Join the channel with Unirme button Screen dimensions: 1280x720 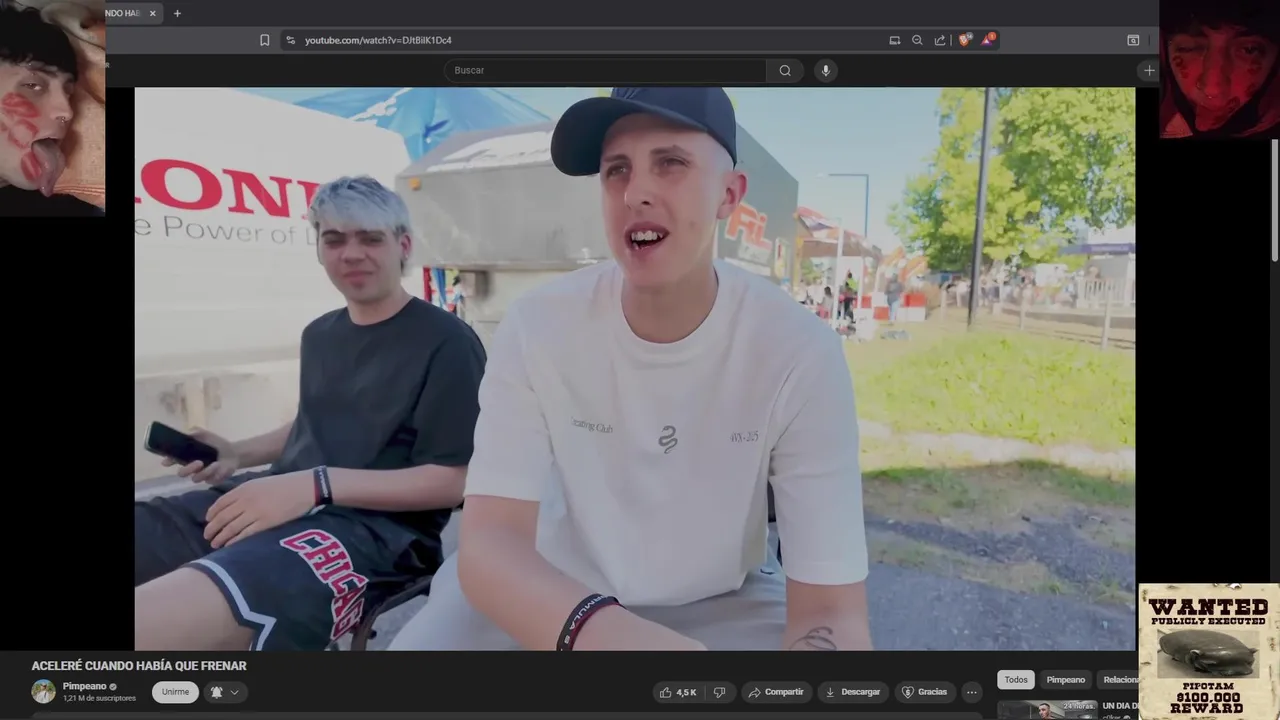(175, 692)
